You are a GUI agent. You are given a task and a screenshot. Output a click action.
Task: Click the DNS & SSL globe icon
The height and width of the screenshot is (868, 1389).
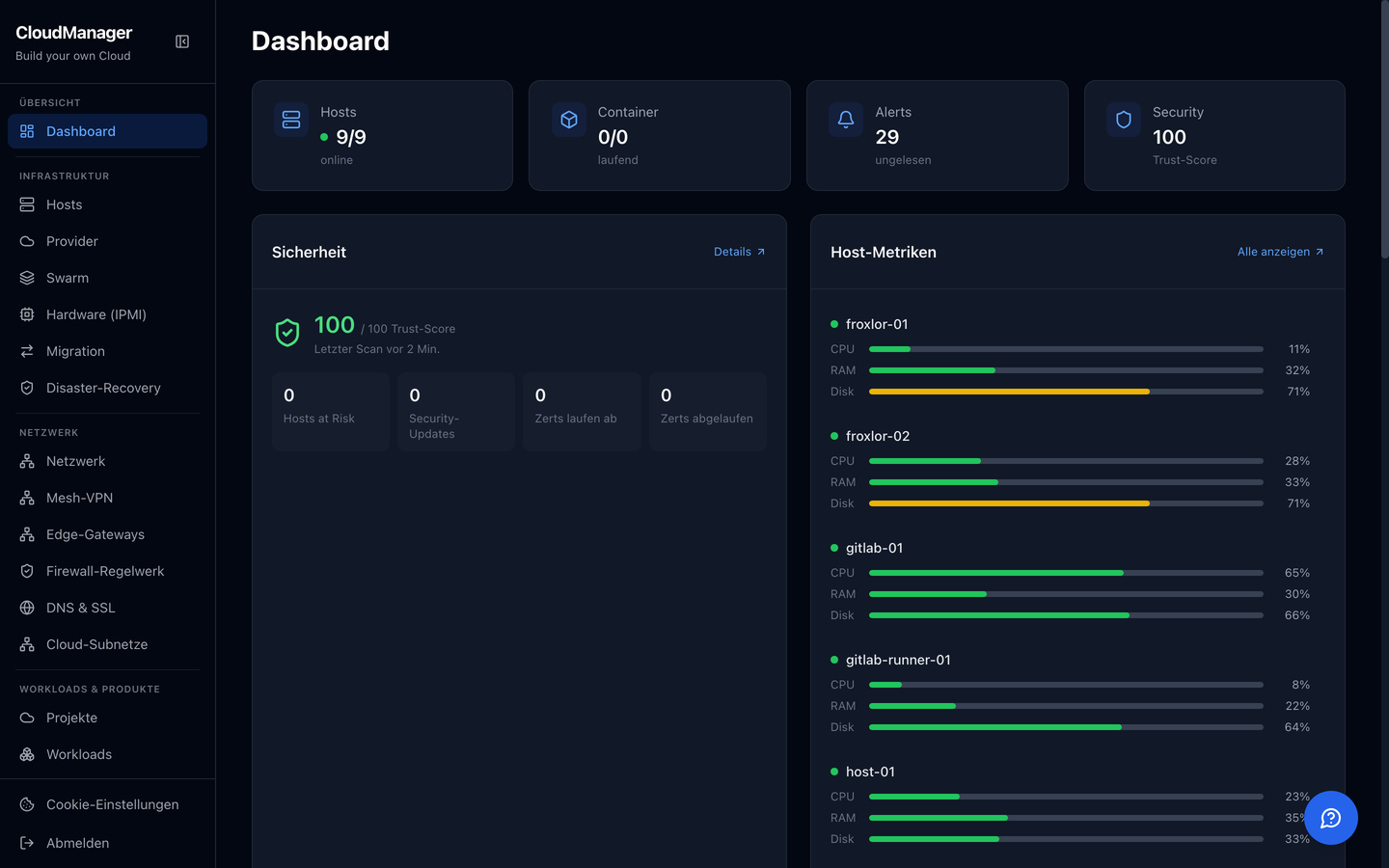[27, 608]
